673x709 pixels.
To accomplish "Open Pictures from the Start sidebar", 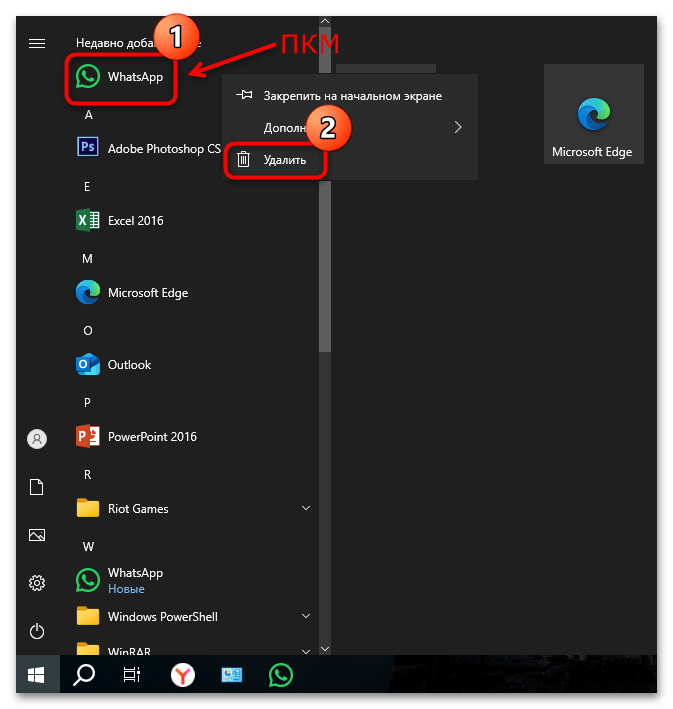I will 37,535.
